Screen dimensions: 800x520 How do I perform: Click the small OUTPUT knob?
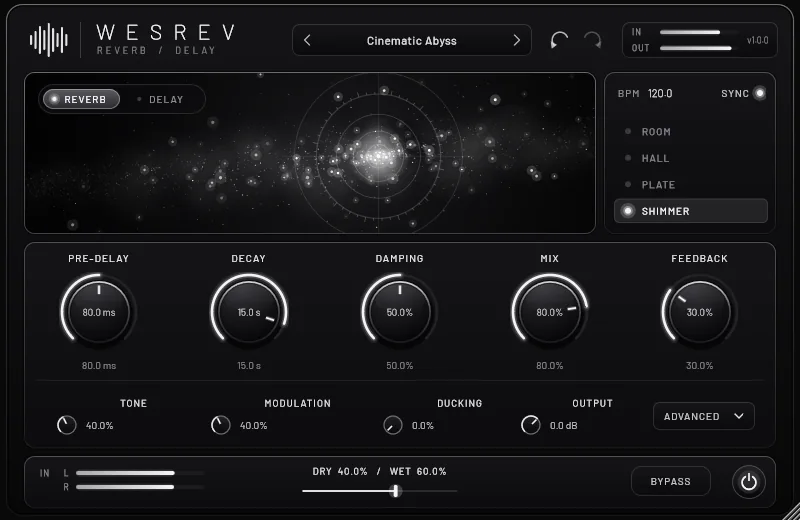click(531, 425)
